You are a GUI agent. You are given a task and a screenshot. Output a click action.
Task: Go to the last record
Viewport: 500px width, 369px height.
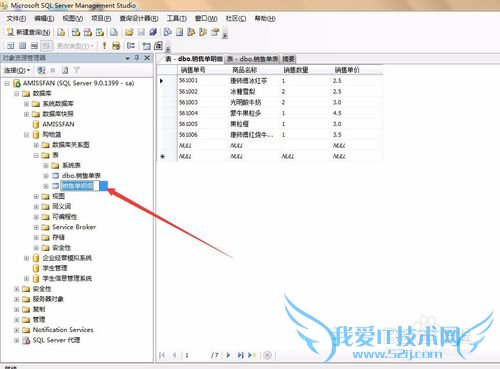coord(240,355)
